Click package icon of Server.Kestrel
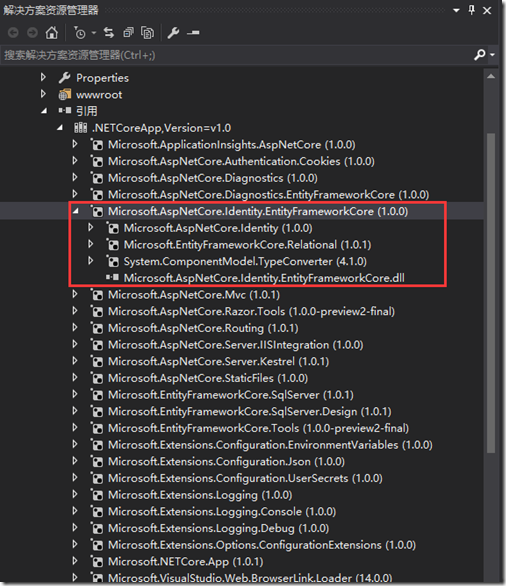 [x=97, y=361]
